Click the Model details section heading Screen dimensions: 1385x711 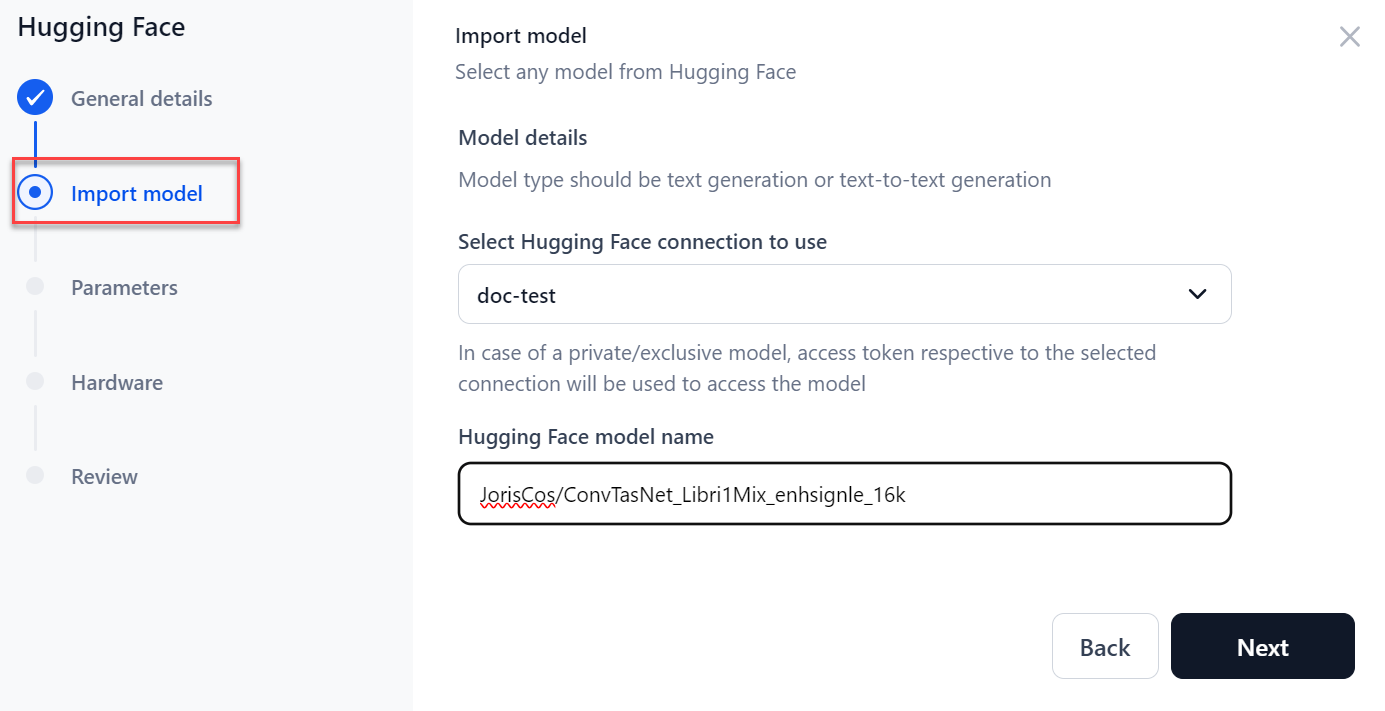click(x=522, y=138)
